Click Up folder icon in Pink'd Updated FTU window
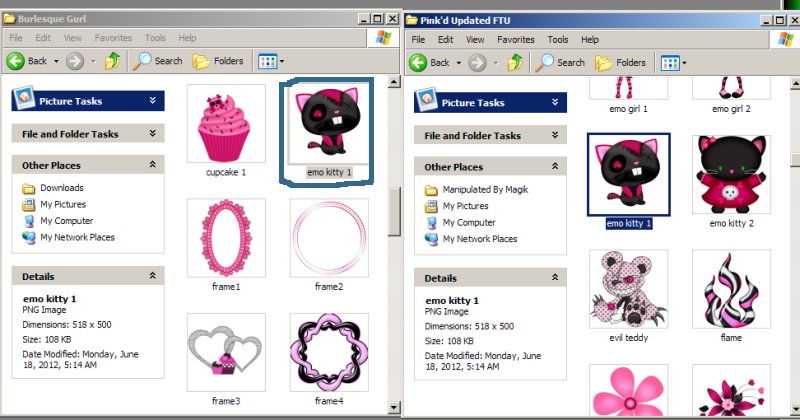The image size is (800, 420). pos(515,63)
